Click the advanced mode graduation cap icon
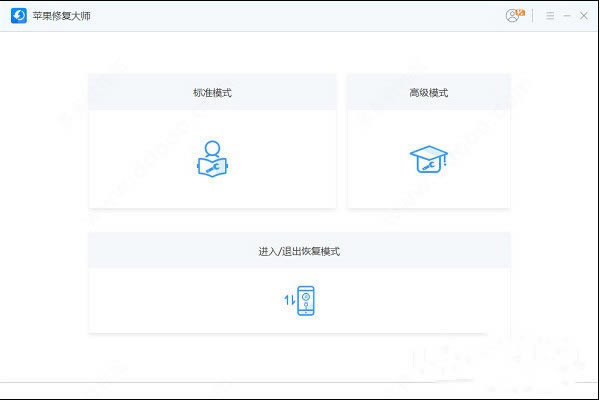 click(x=429, y=159)
